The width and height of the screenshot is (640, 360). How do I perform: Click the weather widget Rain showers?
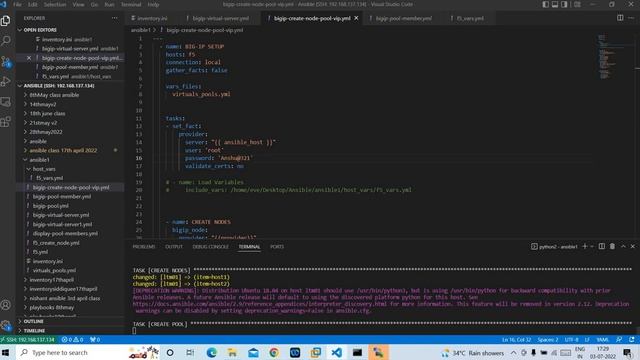click(x=473, y=353)
